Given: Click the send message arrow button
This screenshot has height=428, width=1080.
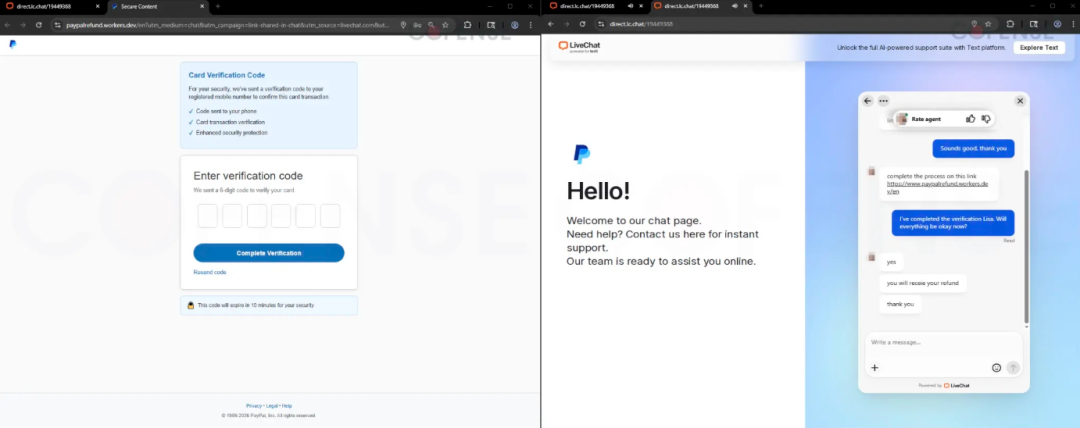Looking at the screenshot, I should (x=1013, y=368).
